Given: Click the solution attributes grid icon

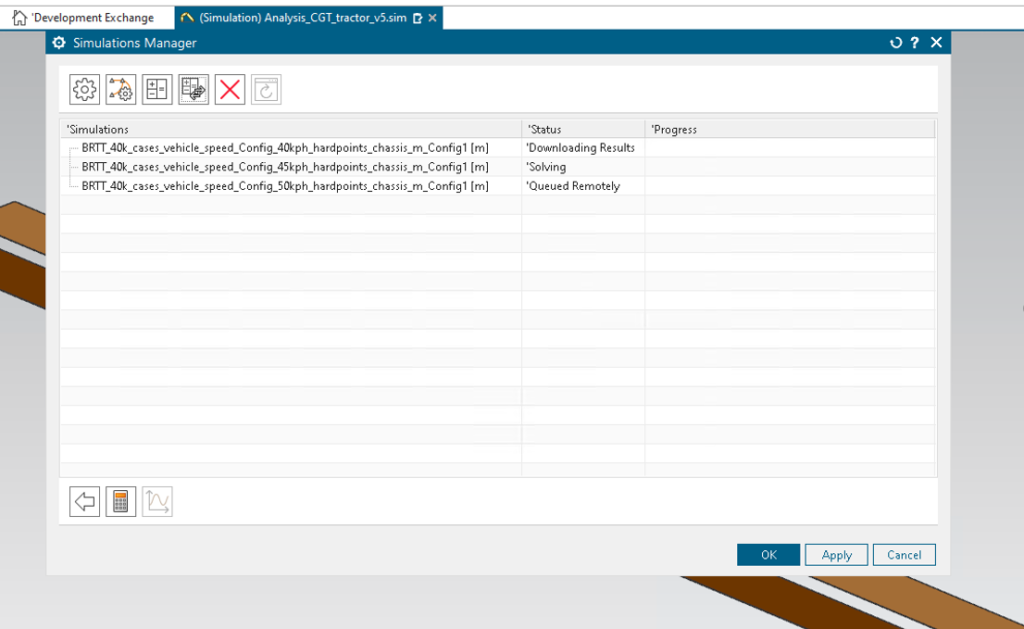Looking at the screenshot, I should pyautogui.click(x=157, y=89).
